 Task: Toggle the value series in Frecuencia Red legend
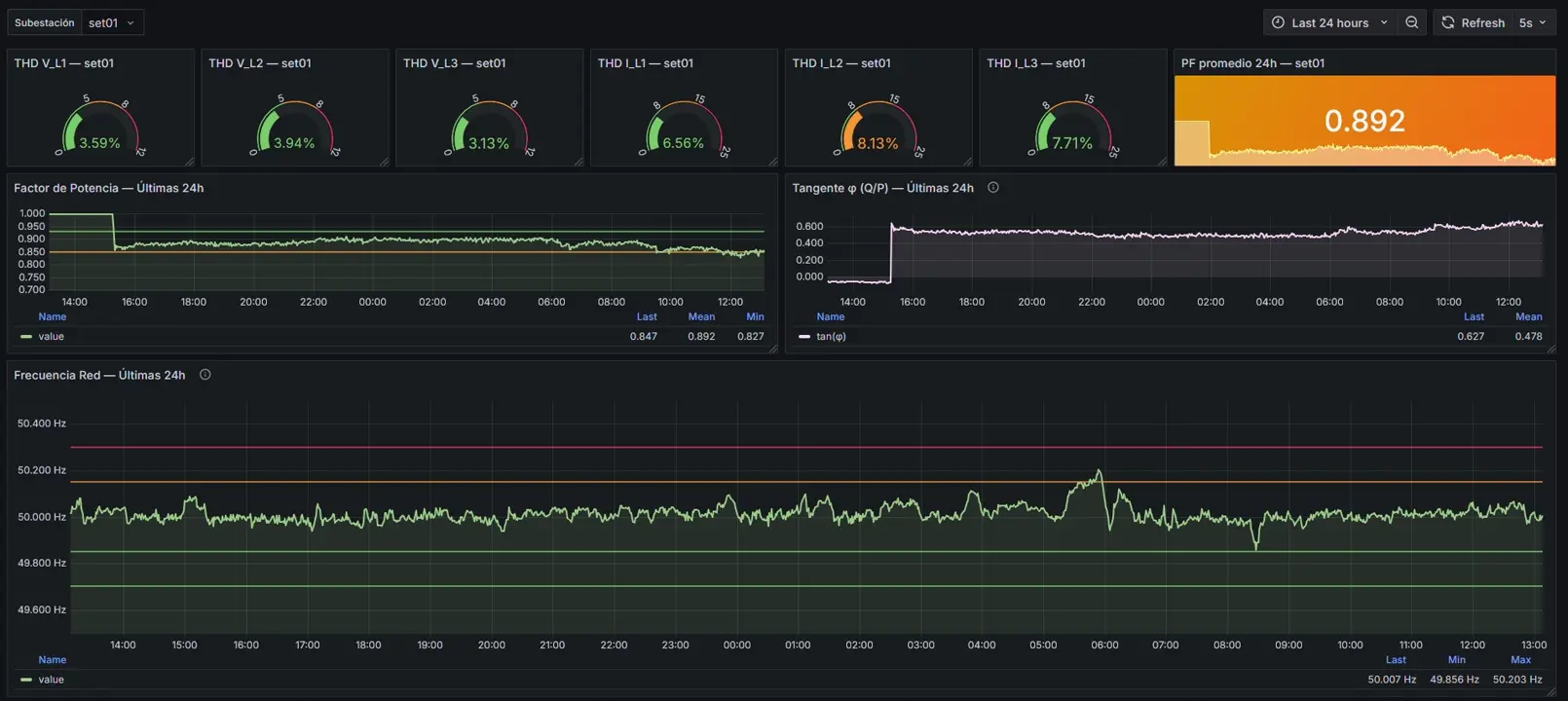pos(52,680)
